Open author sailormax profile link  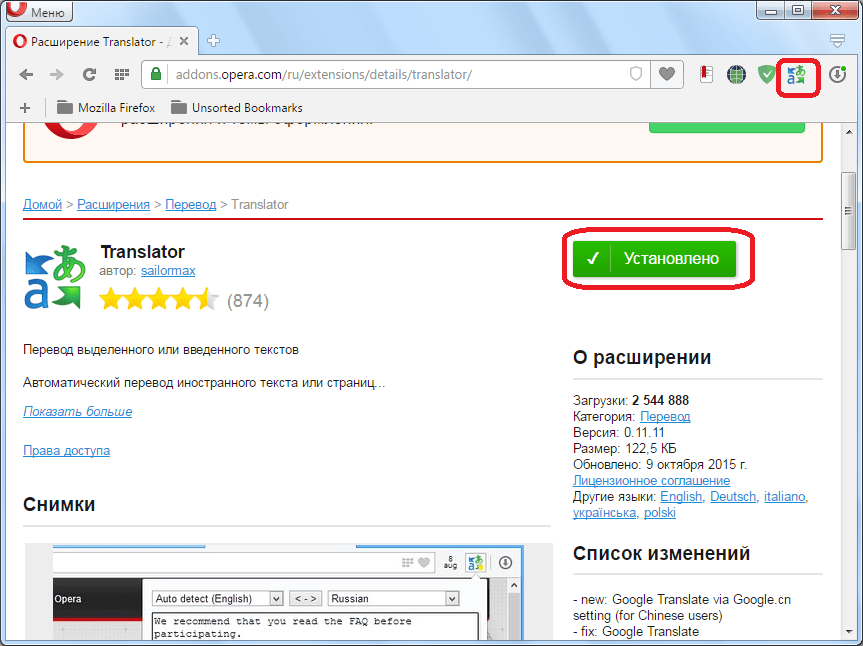(x=168, y=271)
